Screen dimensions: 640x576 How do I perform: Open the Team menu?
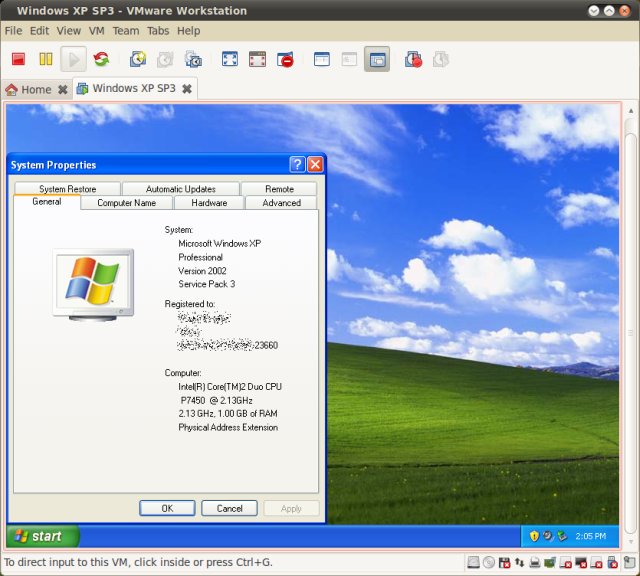126,31
